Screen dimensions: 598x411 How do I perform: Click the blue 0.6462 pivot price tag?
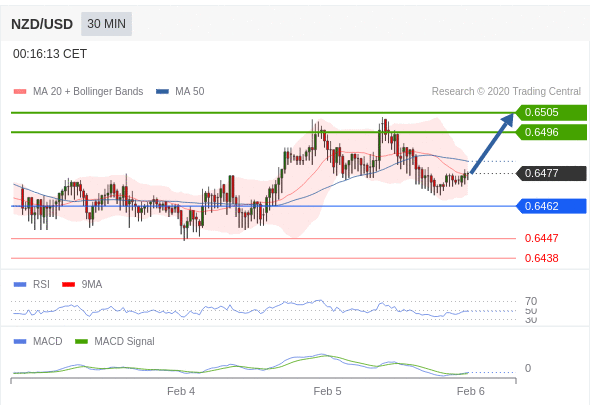tap(551, 206)
